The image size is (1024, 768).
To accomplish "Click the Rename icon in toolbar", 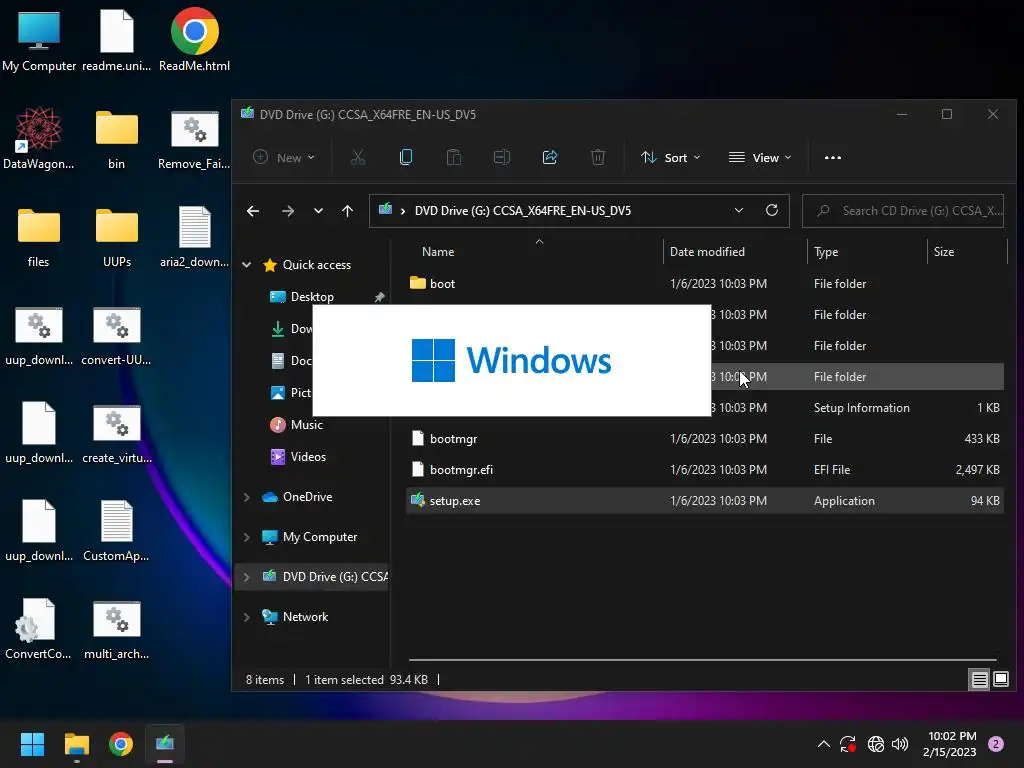I will (502, 157).
